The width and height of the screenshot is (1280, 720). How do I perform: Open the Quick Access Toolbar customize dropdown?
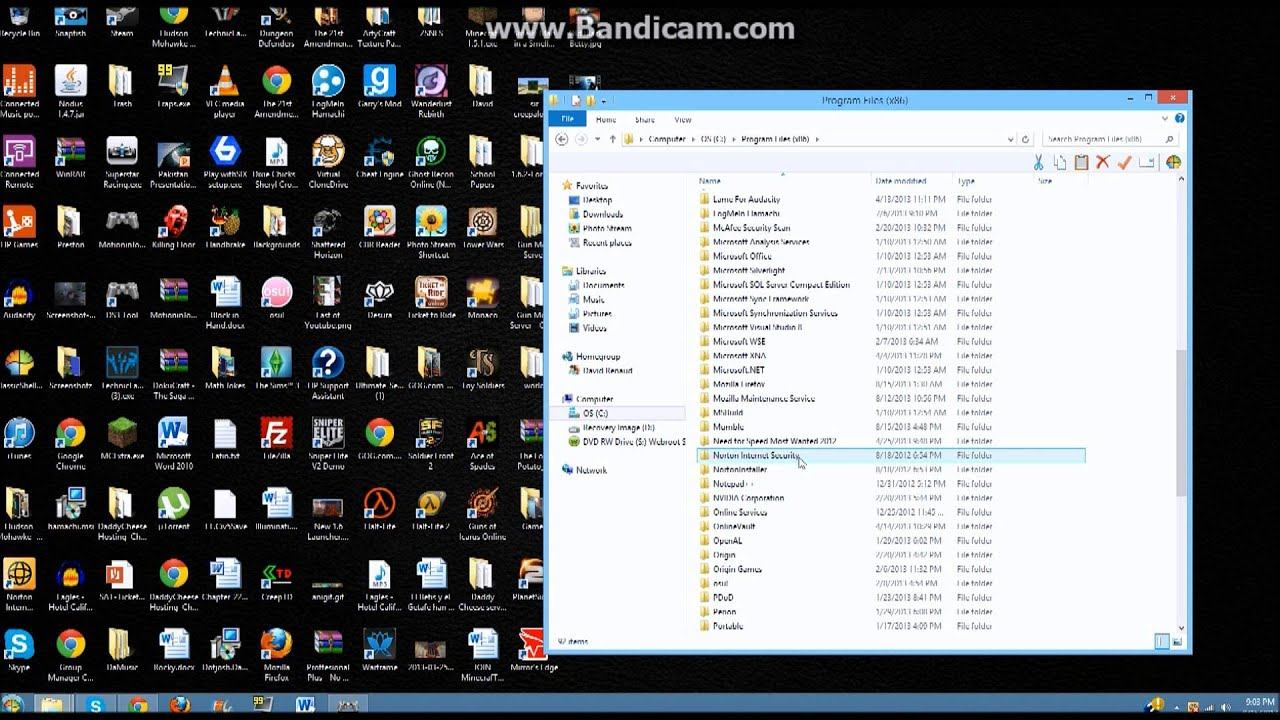pos(603,100)
